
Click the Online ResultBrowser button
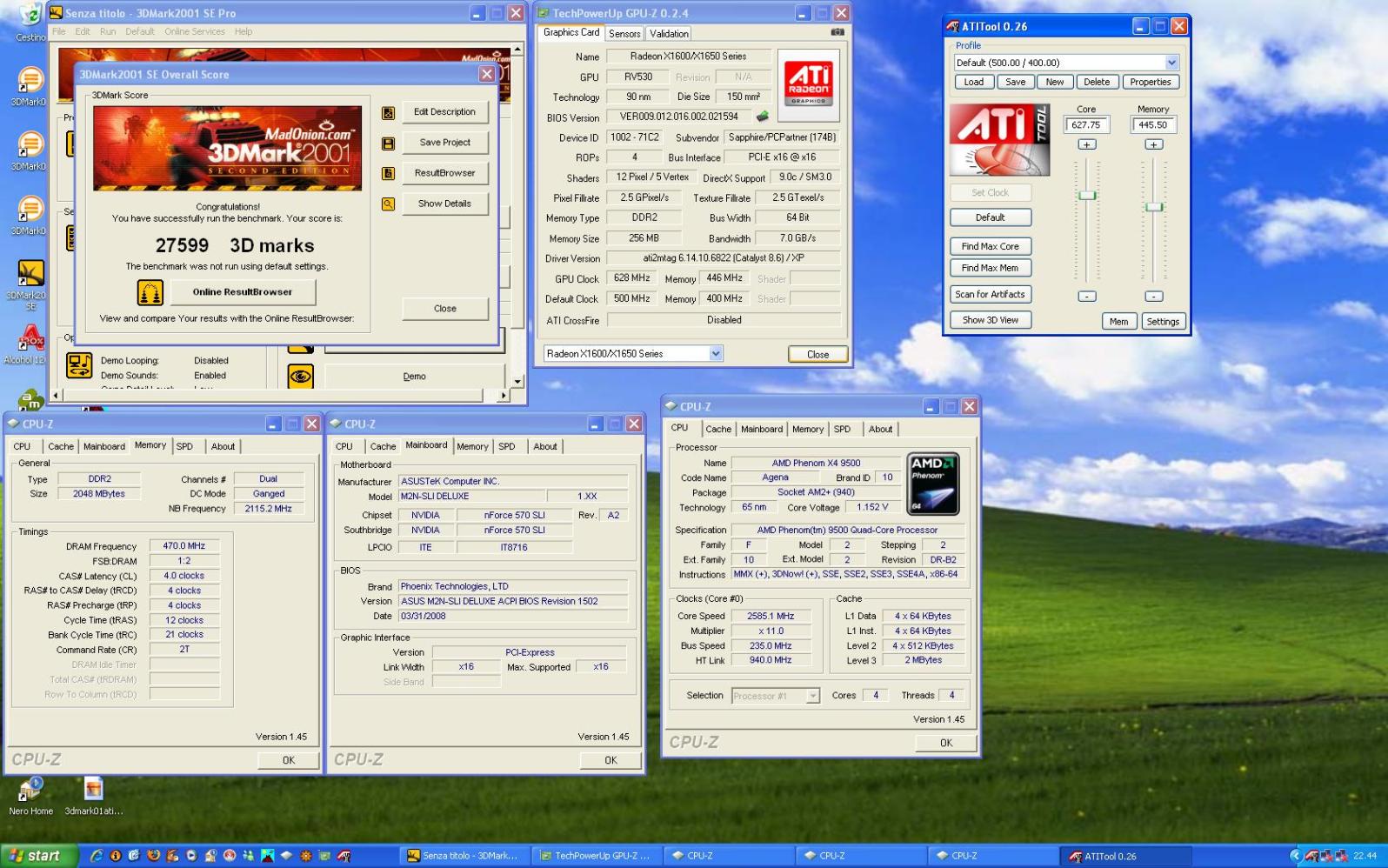(243, 292)
